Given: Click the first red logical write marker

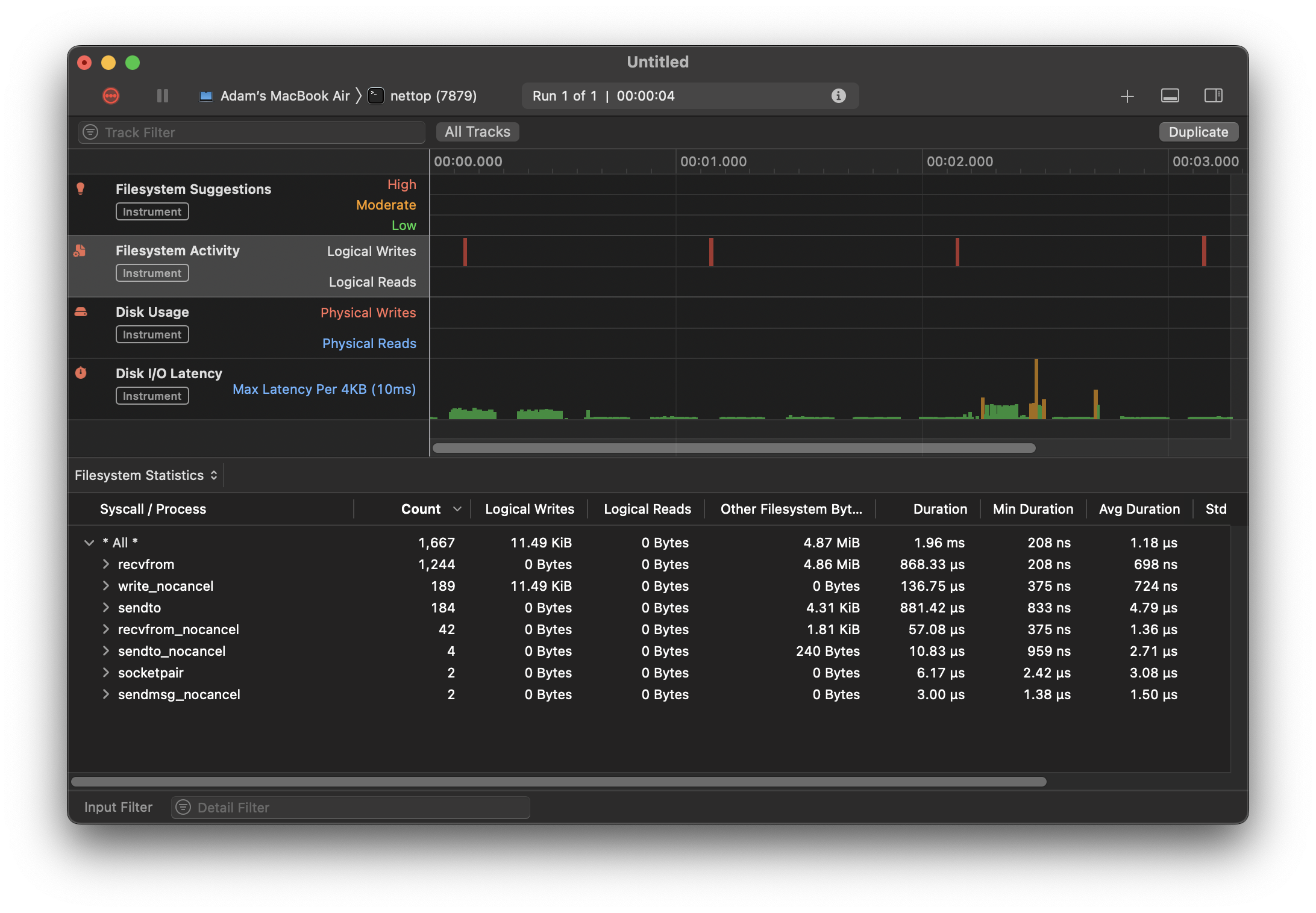Looking at the screenshot, I should click(x=465, y=252).
